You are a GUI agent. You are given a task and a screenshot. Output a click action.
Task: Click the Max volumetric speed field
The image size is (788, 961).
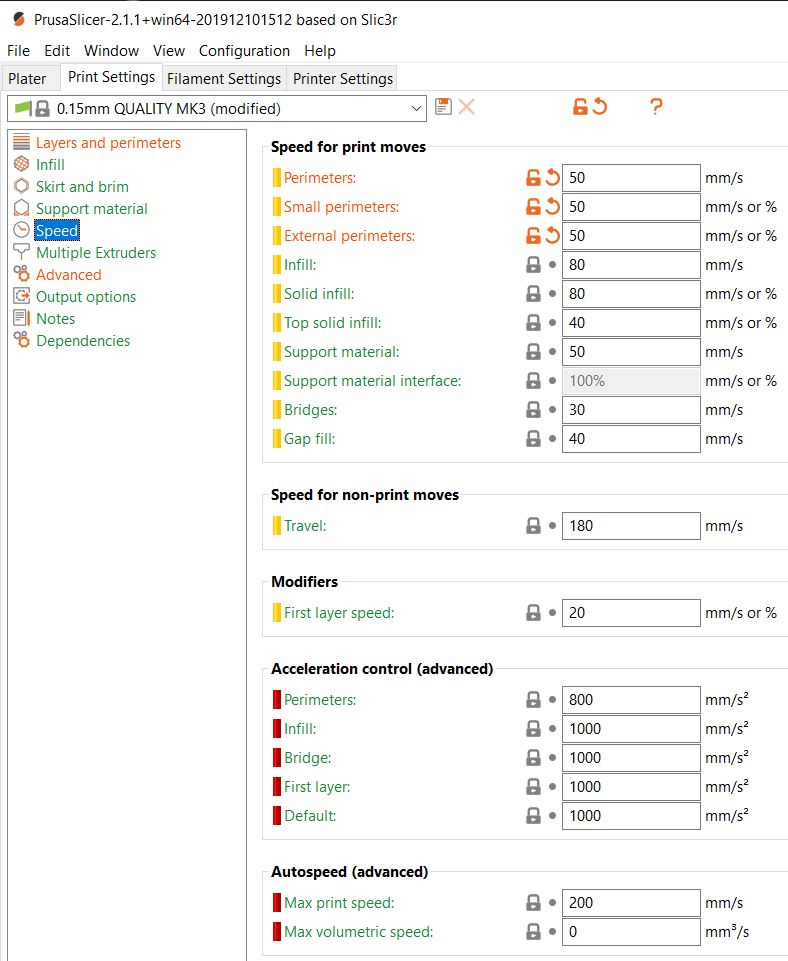coord(631,932)
